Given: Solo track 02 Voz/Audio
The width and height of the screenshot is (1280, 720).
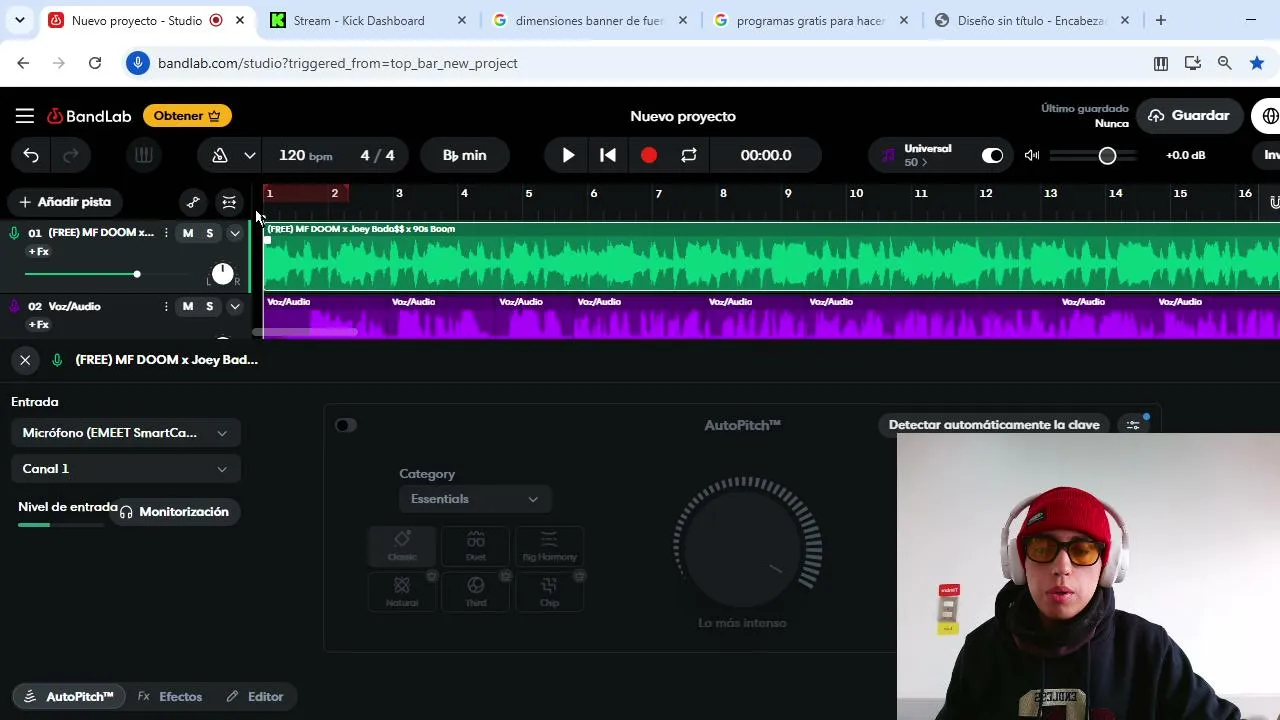Looking at the screenshot, I should tap(209, 306).
